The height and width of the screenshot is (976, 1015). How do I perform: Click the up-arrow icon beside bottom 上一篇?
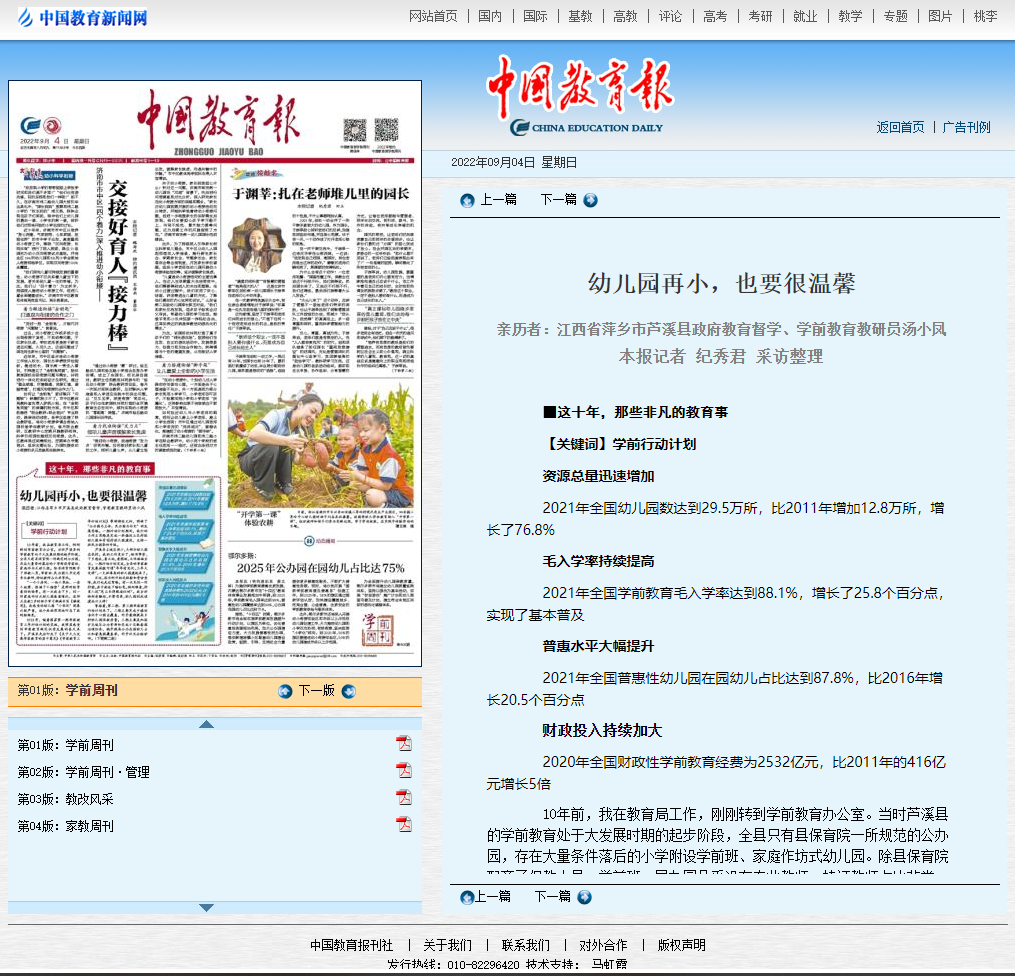click(467, 898)
